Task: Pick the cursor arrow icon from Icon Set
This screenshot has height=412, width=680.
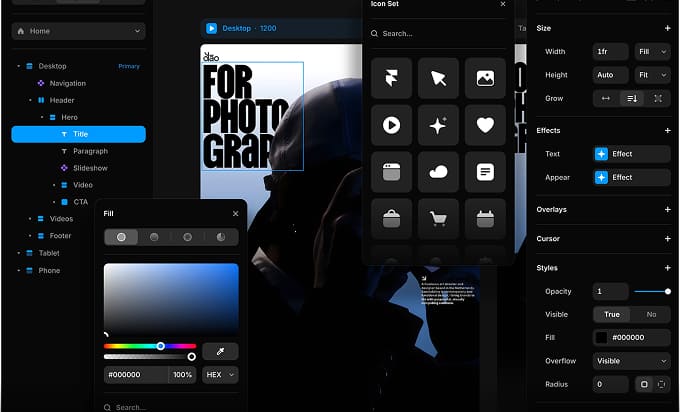Action: pyautogui.click(x=438, y=78)
